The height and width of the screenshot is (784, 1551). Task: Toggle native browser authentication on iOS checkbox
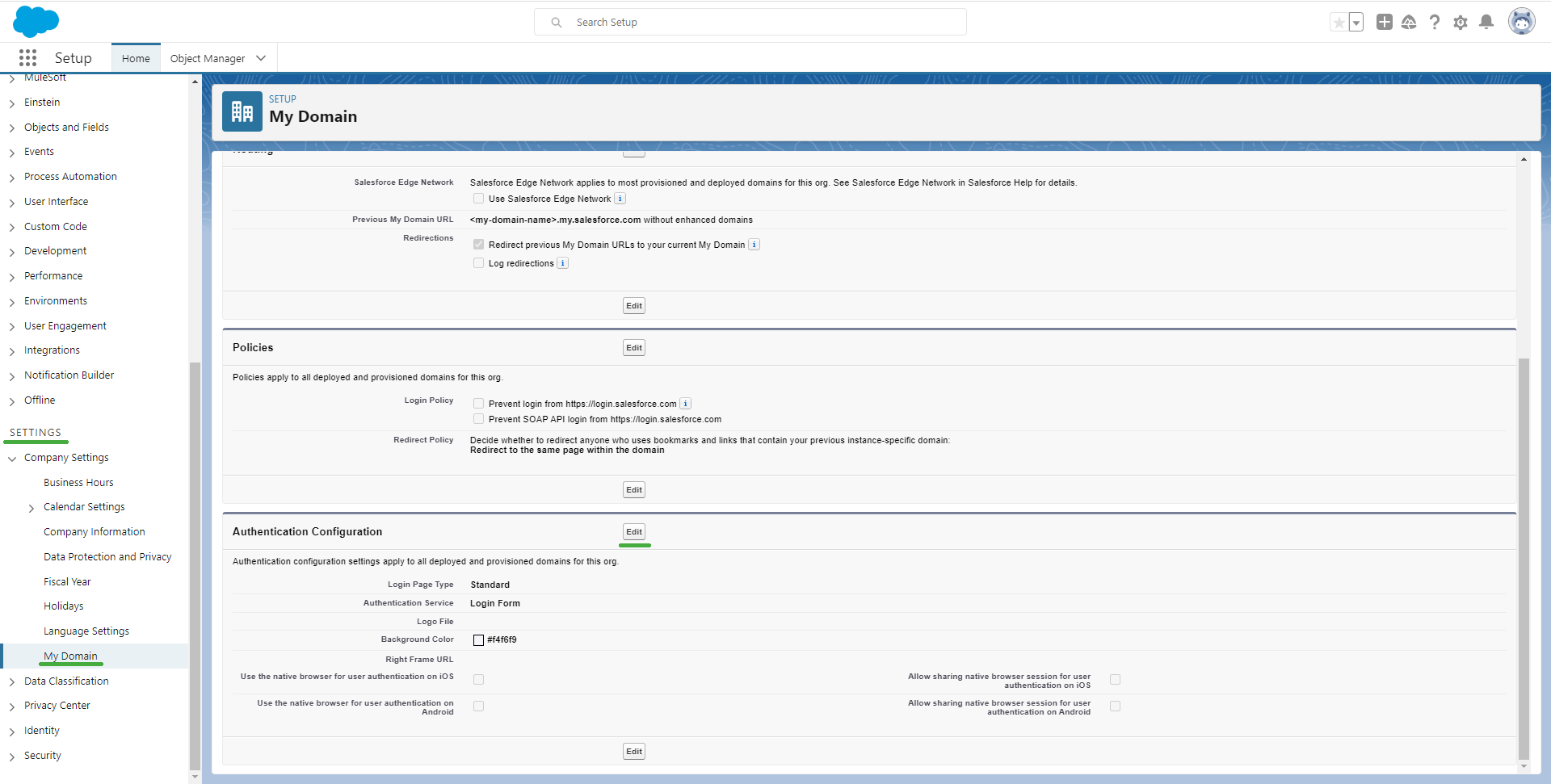(479, 680)
